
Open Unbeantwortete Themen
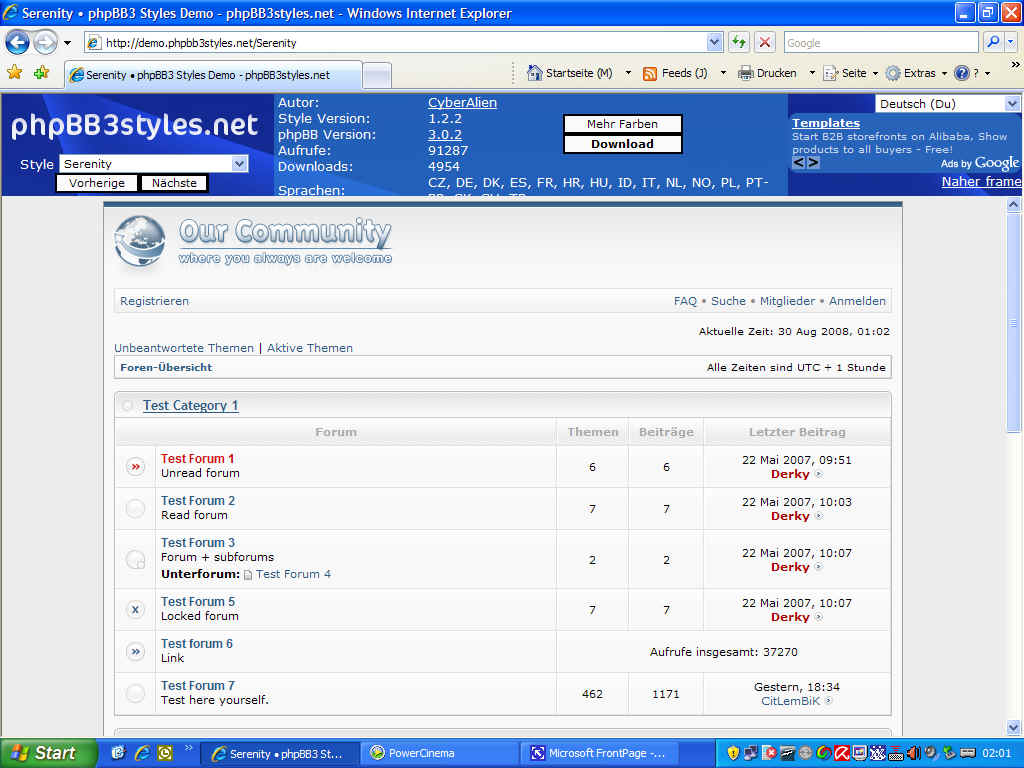point(184,348)
